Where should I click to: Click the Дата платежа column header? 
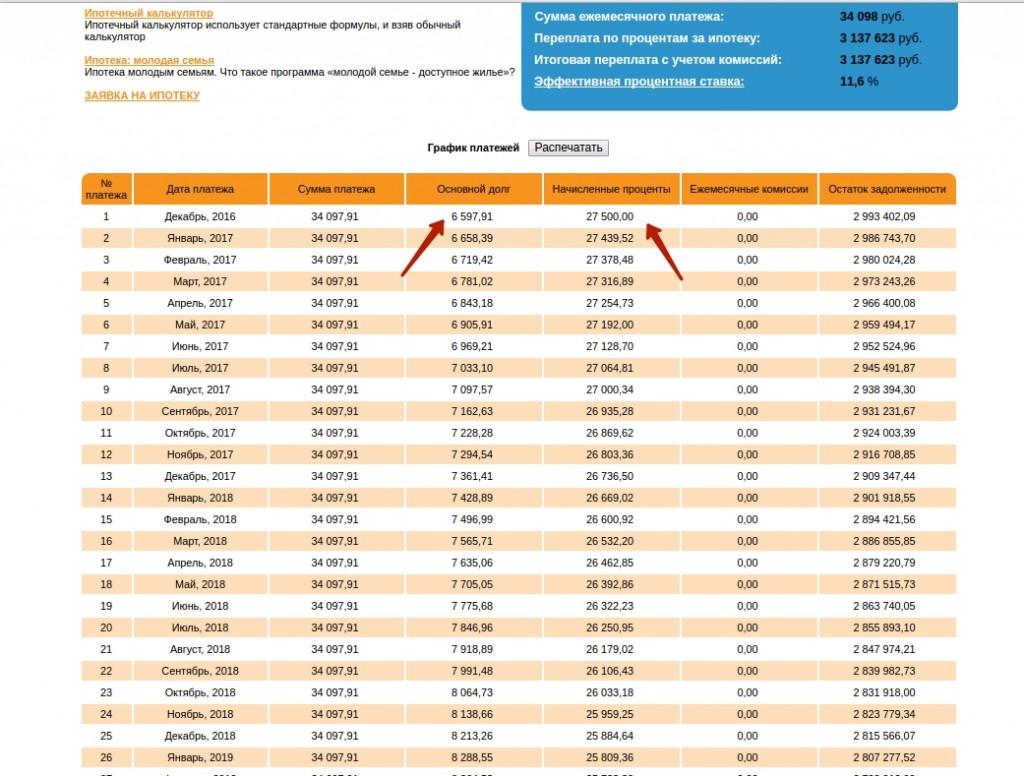tap(200, 189)
